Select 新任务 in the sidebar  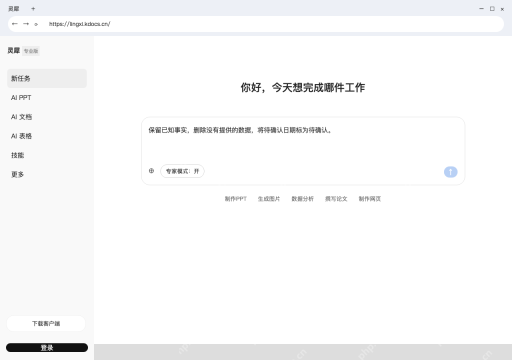click(47, 78)
